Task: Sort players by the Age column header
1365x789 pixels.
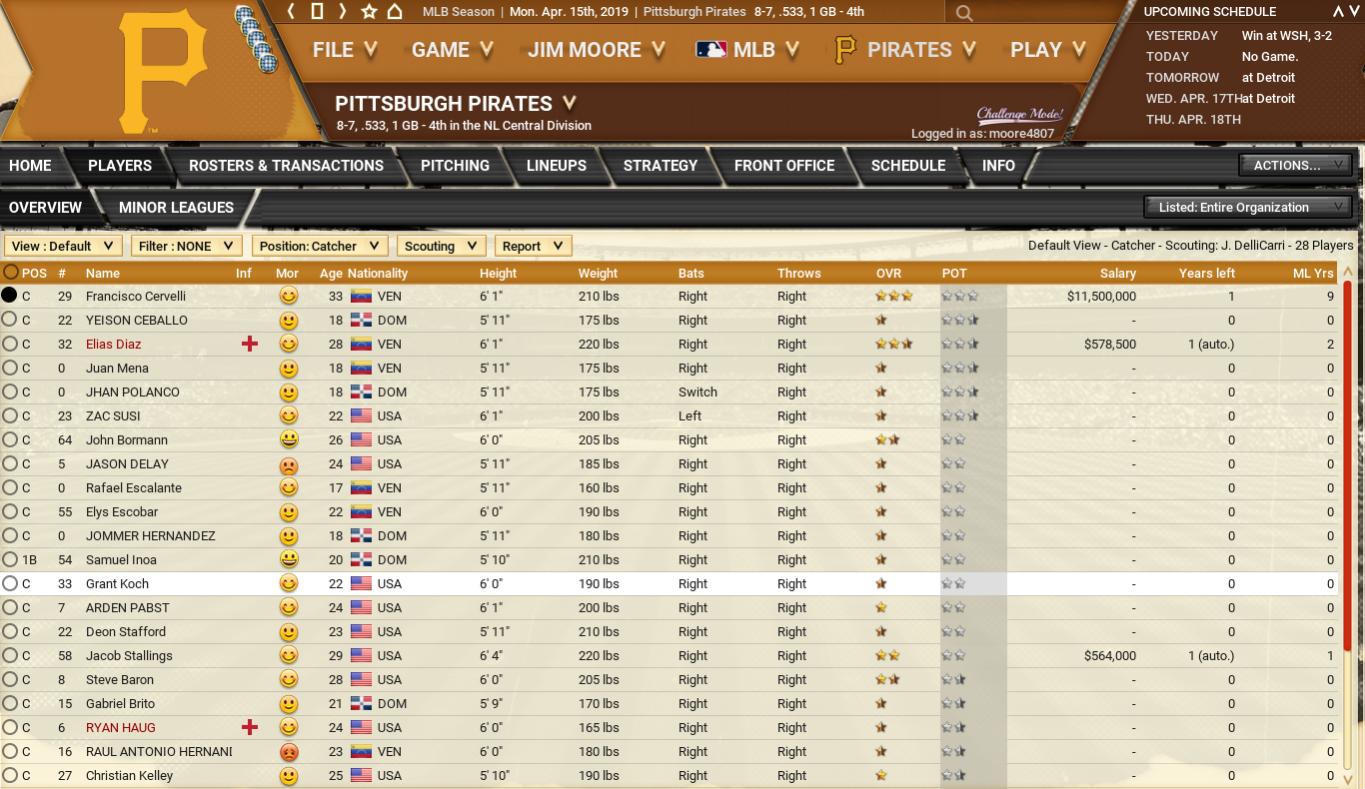Action: [331, 273]
